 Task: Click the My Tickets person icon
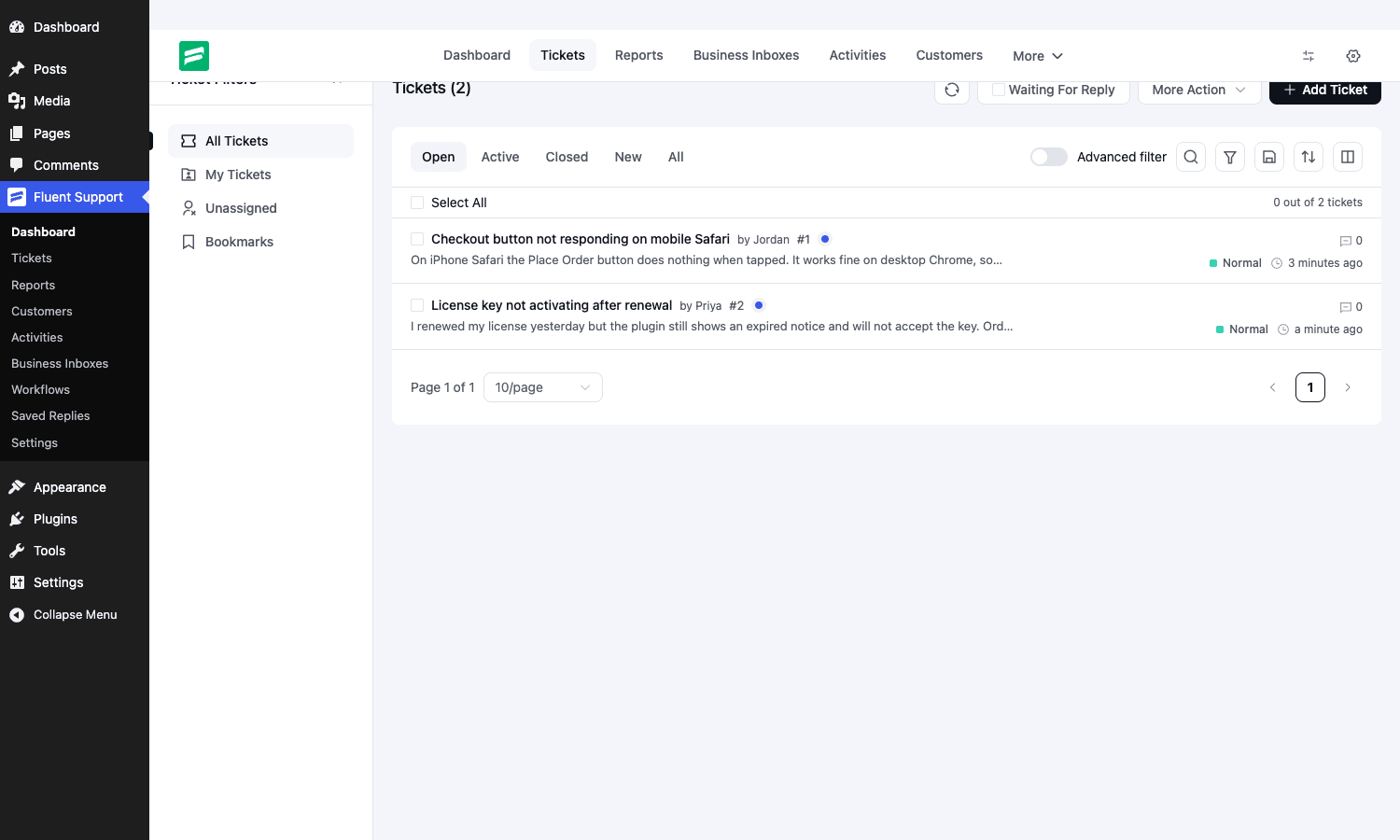pos(189,175)
